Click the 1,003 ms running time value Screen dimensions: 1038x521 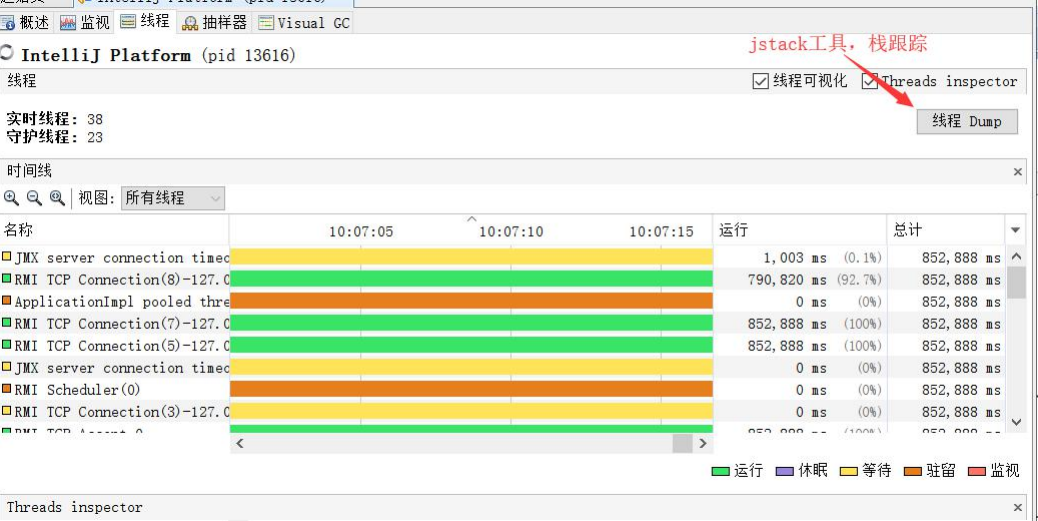796,258
